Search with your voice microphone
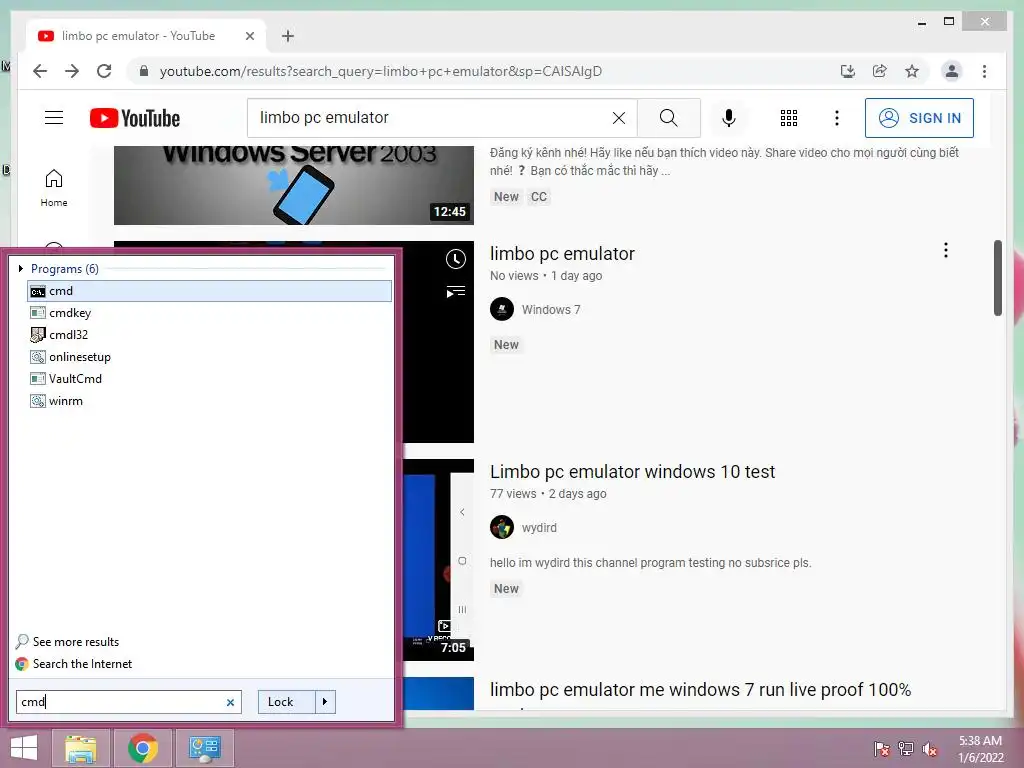Image resolution: width=1024 pixels, height=768 pixels. (729, 118)
